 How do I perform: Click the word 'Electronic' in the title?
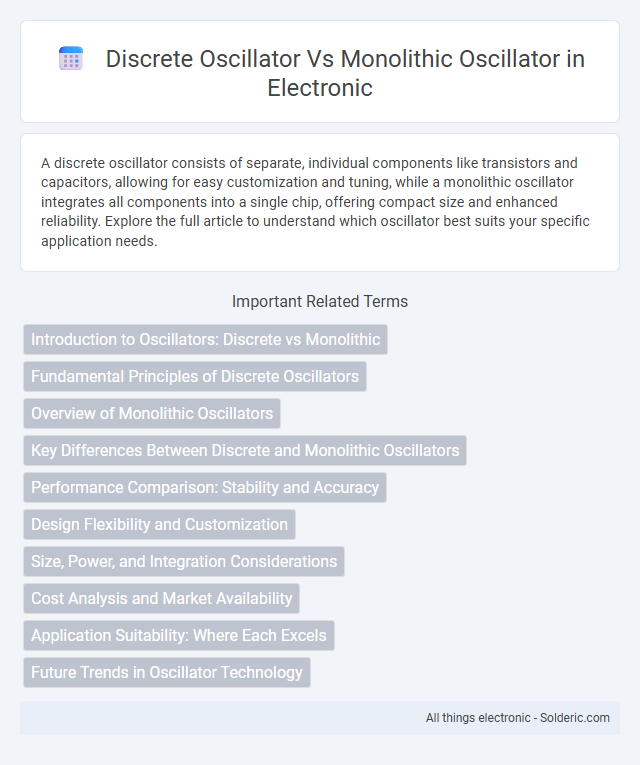[320, 88]
